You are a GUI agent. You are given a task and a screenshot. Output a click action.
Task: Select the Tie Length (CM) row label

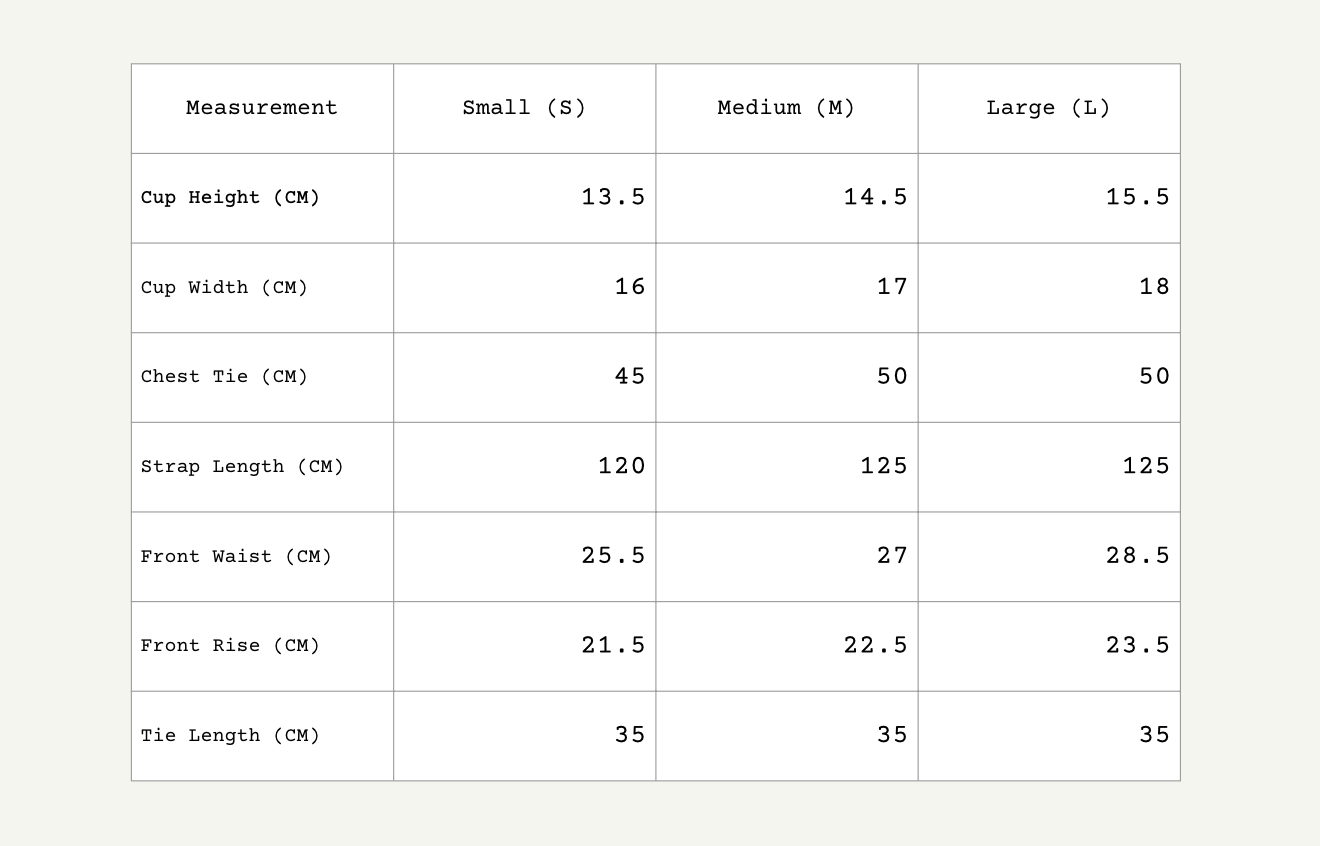[230, 736]
